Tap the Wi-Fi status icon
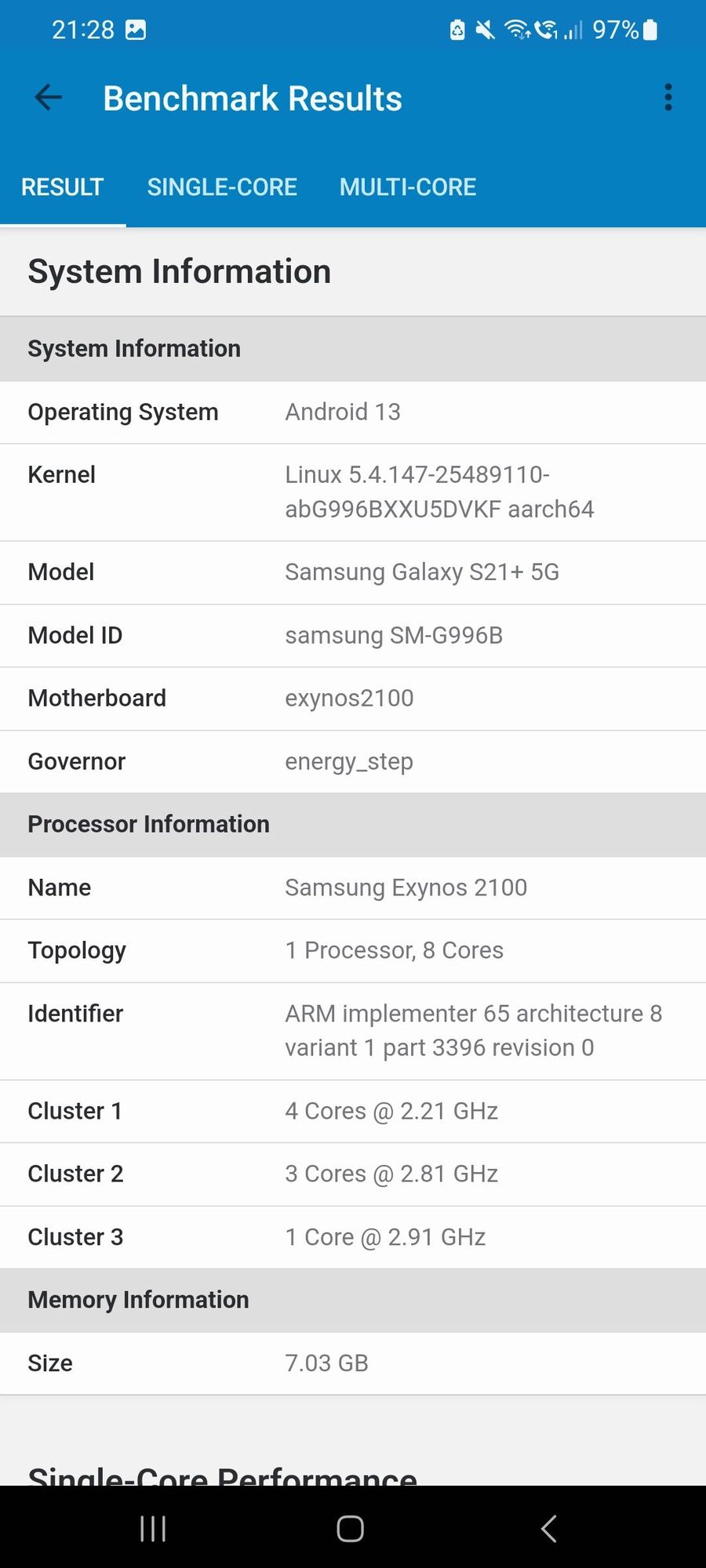The height and width of the screenshot is (1568, 706). tap(517, 30)
